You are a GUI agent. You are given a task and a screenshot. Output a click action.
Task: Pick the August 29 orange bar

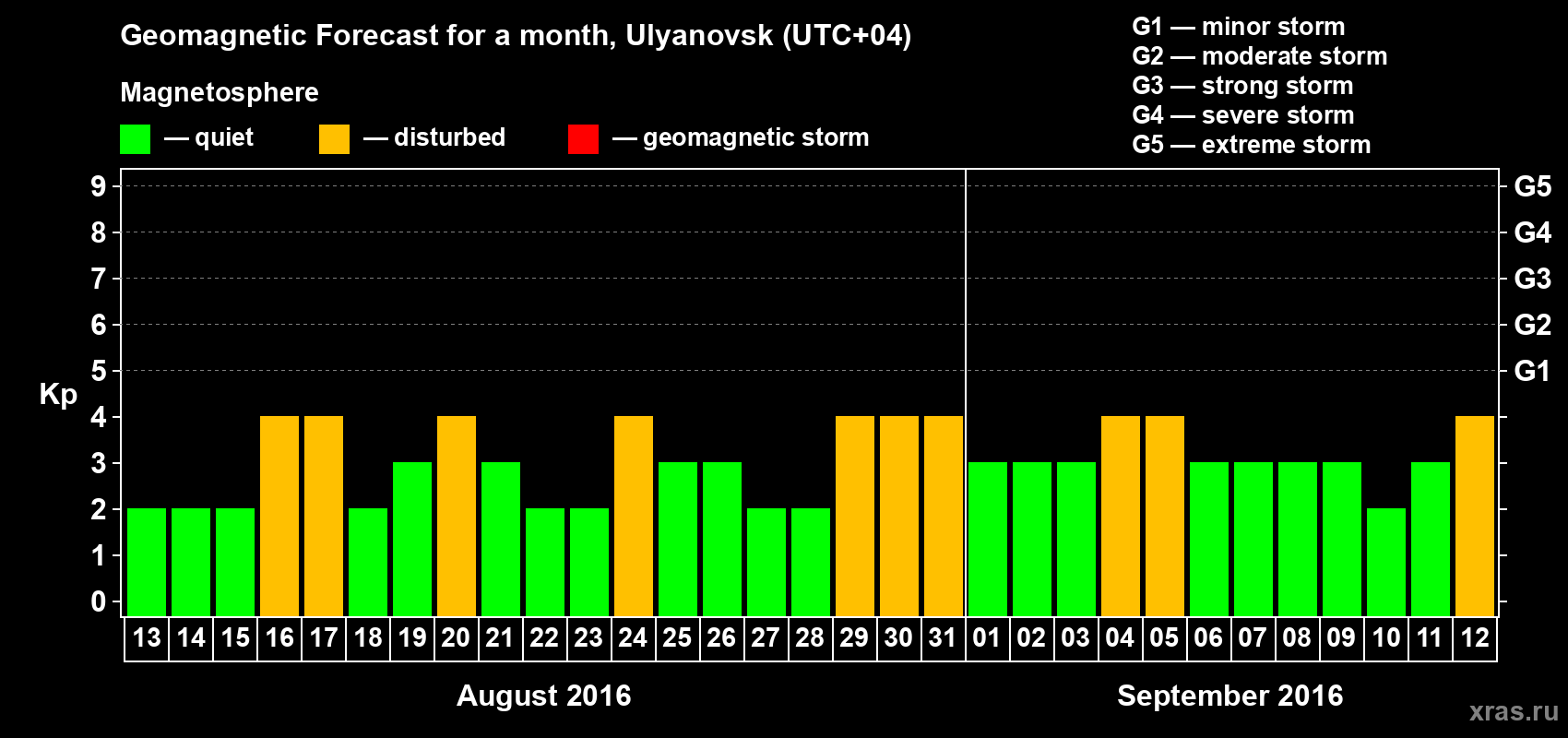855,516
